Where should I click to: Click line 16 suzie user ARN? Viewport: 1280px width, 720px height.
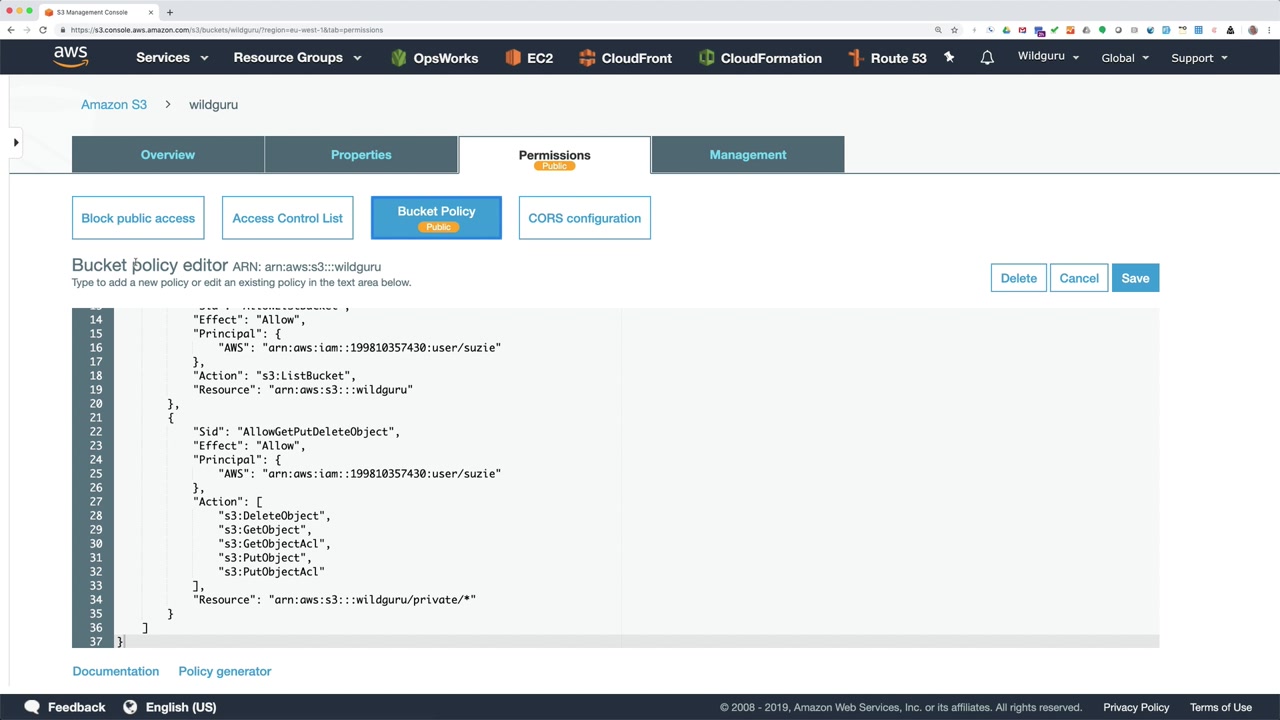pos(360,348)
